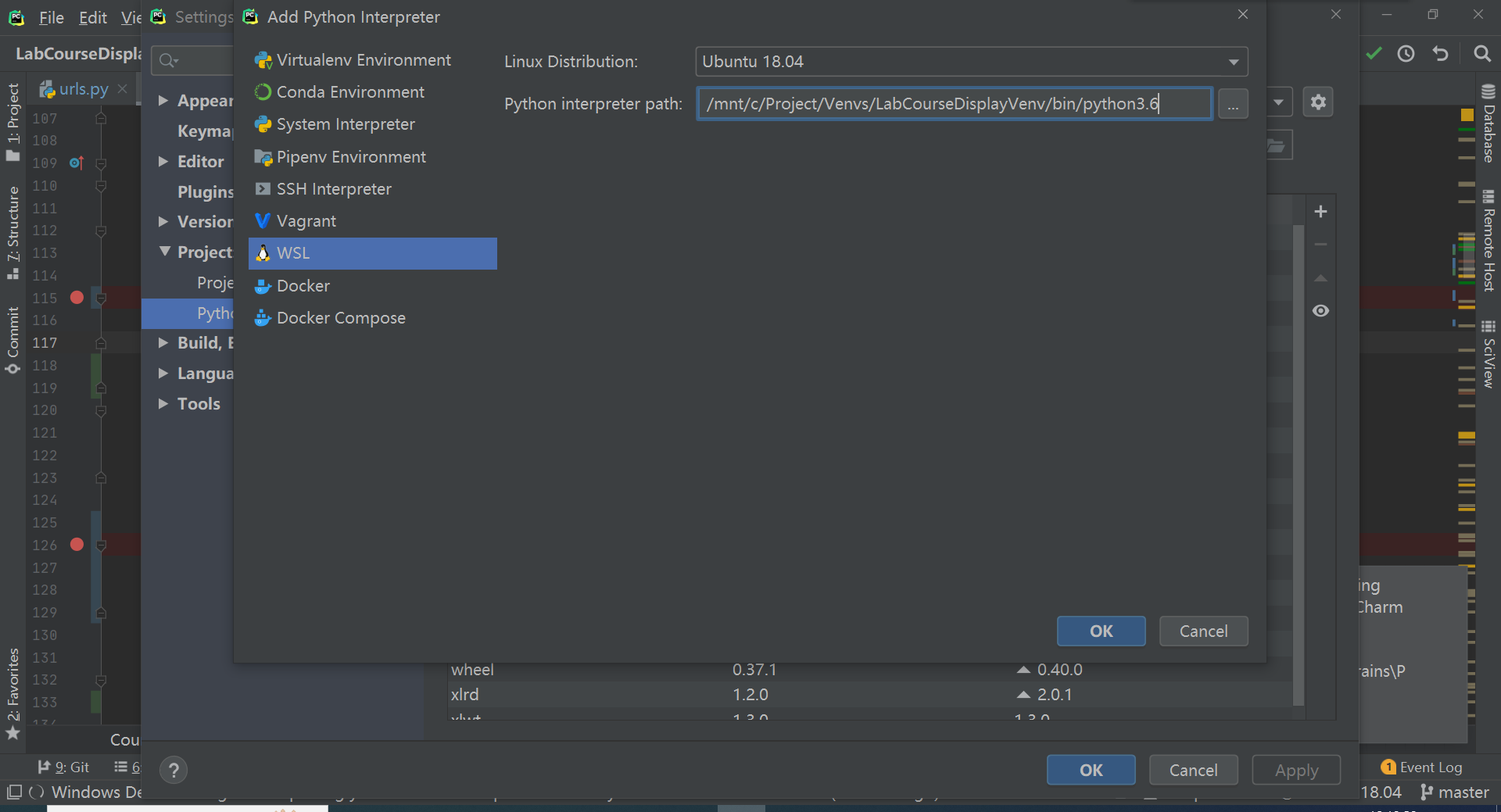Viewport: 1501px width, 812px height.
Task: Open Project tool window
Action: pyautogui.click(x=13, y=121)
